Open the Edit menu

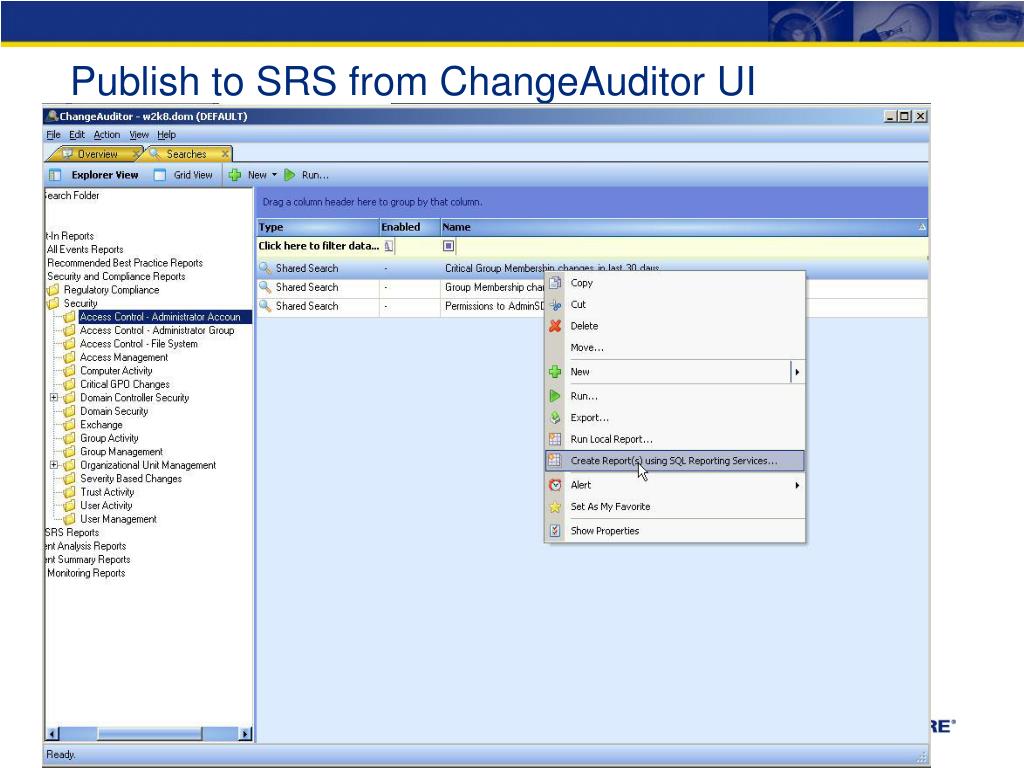(x=77, y=135)
